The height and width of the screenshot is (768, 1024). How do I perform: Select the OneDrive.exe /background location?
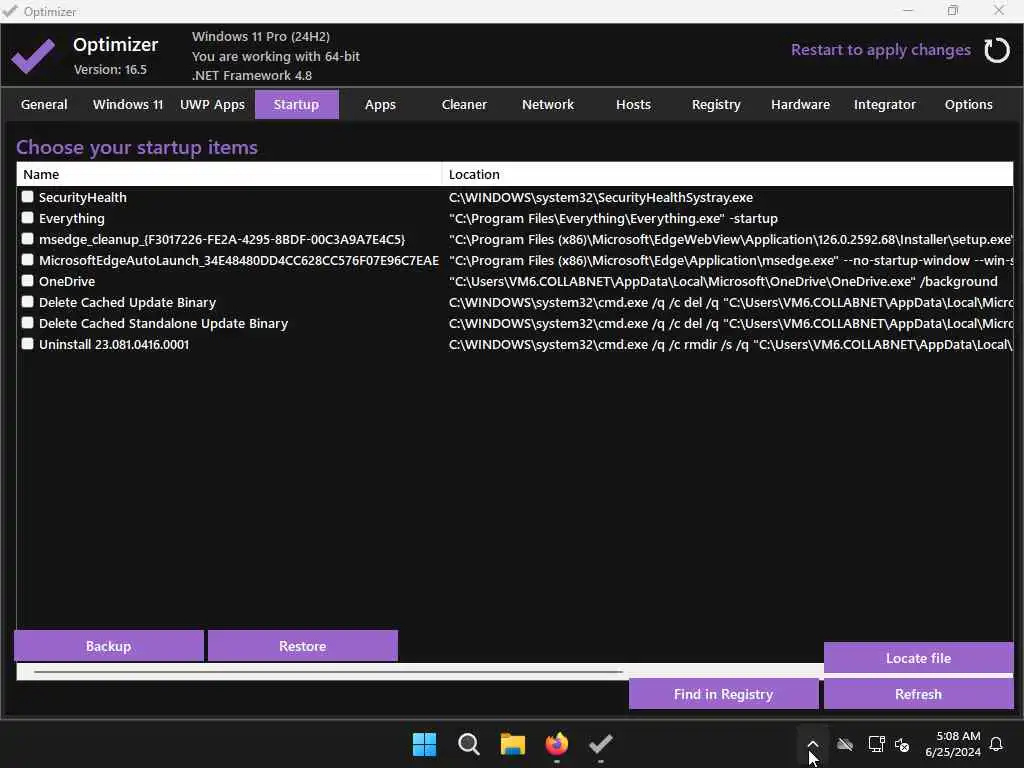click(723, 281)
